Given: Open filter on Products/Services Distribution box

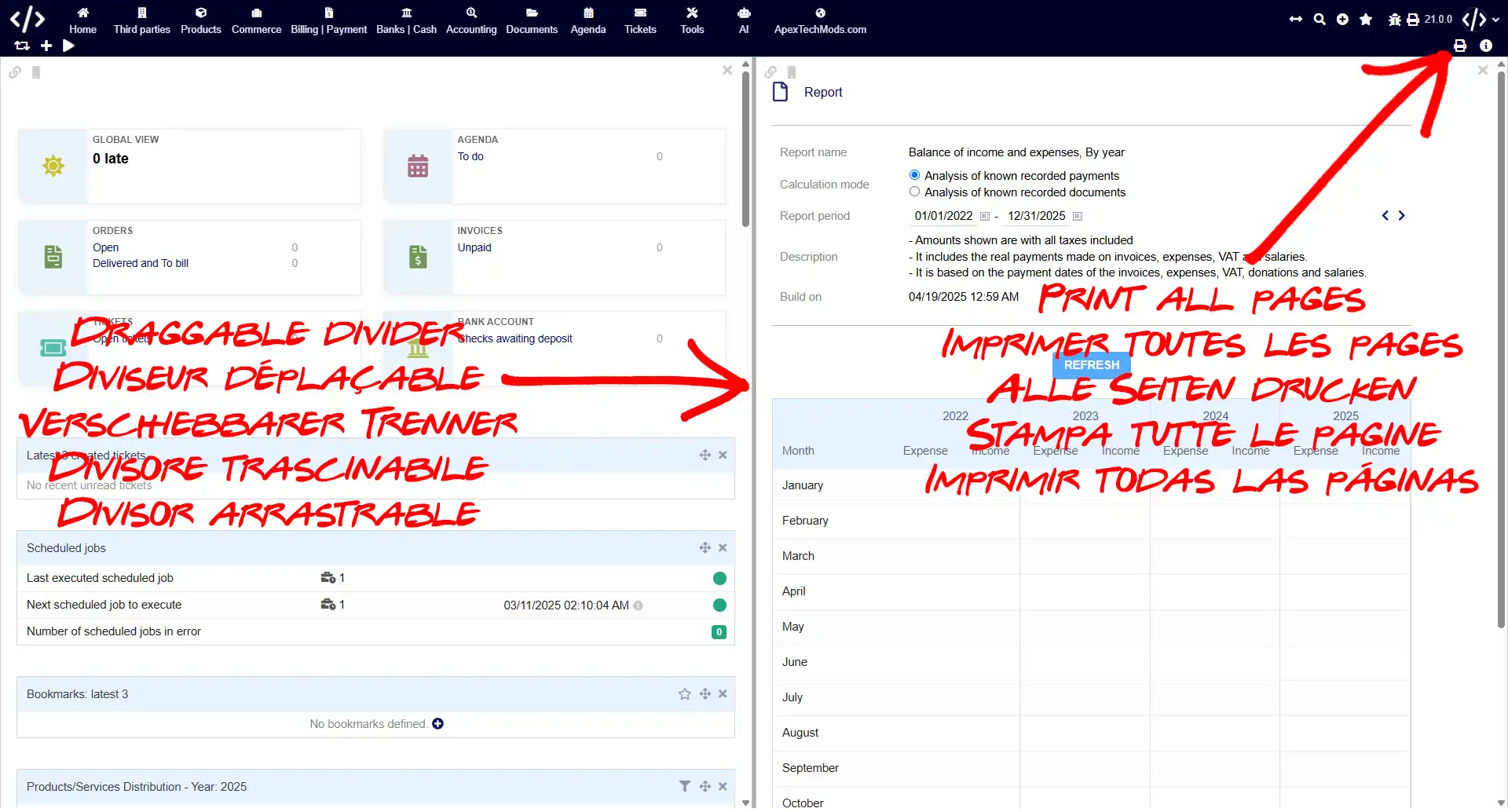Looking at the screenshot, I should point(685,787).
